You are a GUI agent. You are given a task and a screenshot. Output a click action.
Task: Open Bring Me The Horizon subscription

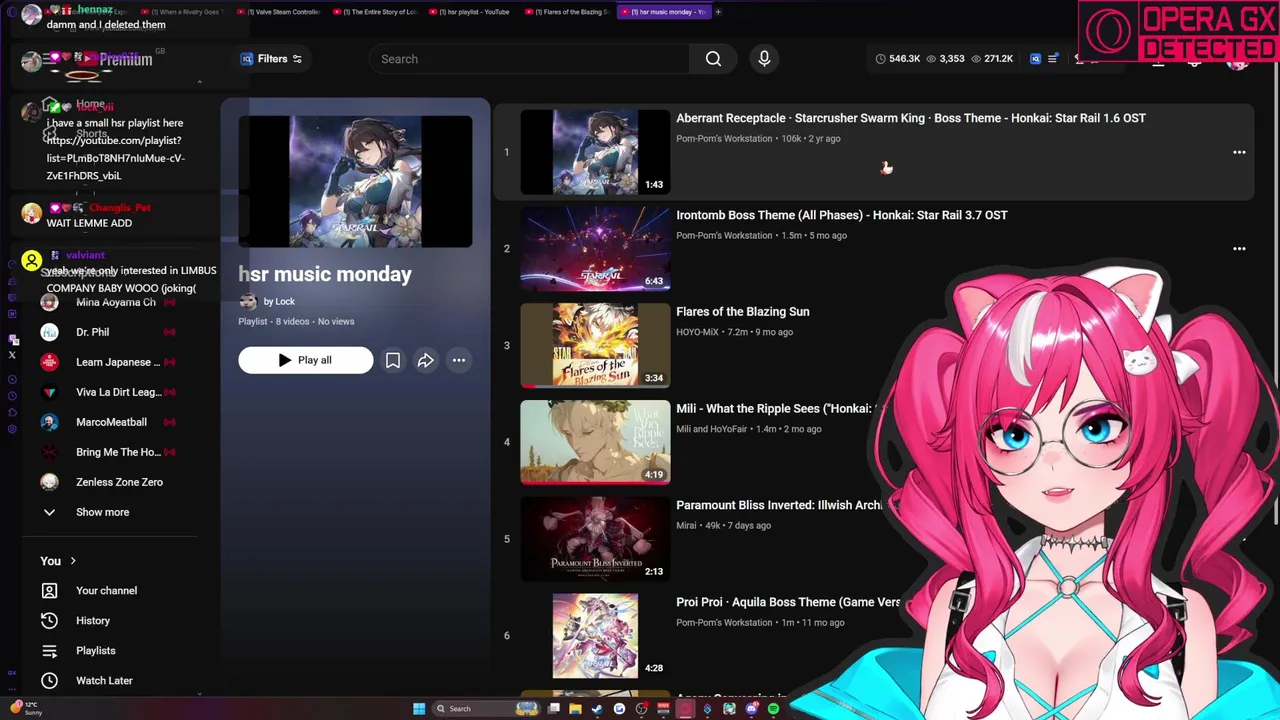tap(118, 452)
